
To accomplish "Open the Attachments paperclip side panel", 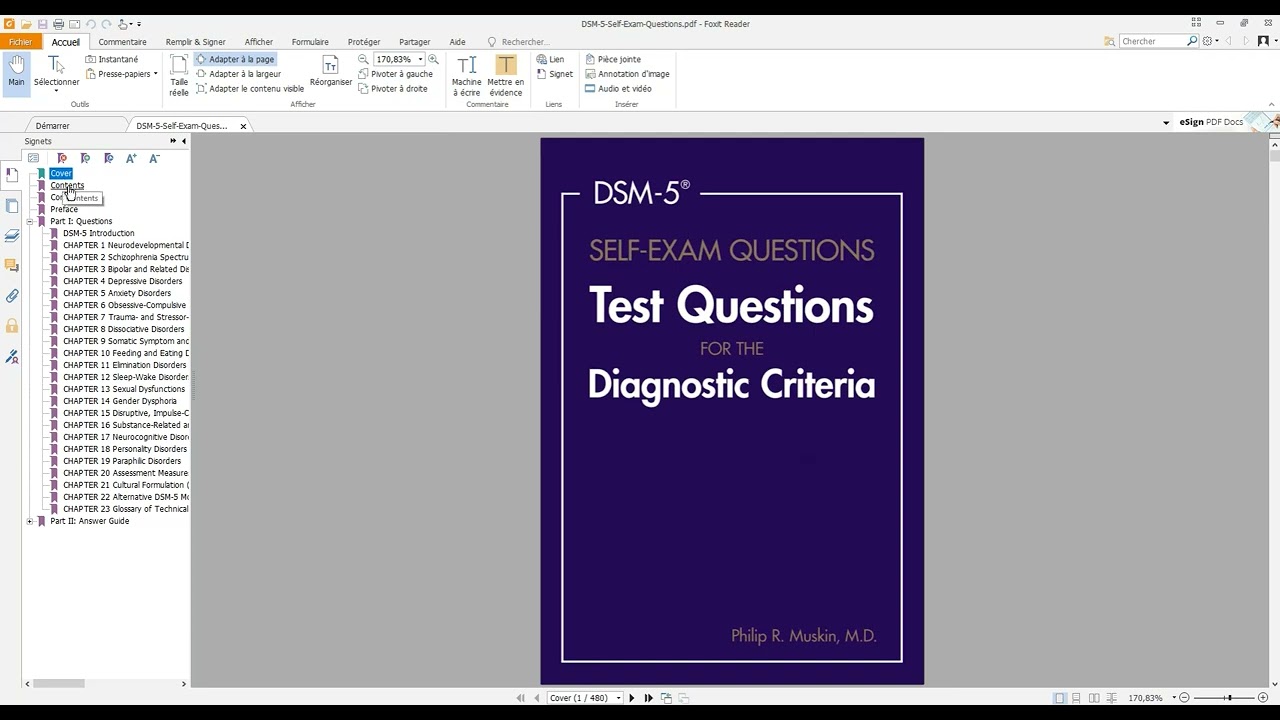I will coord(12,296).
